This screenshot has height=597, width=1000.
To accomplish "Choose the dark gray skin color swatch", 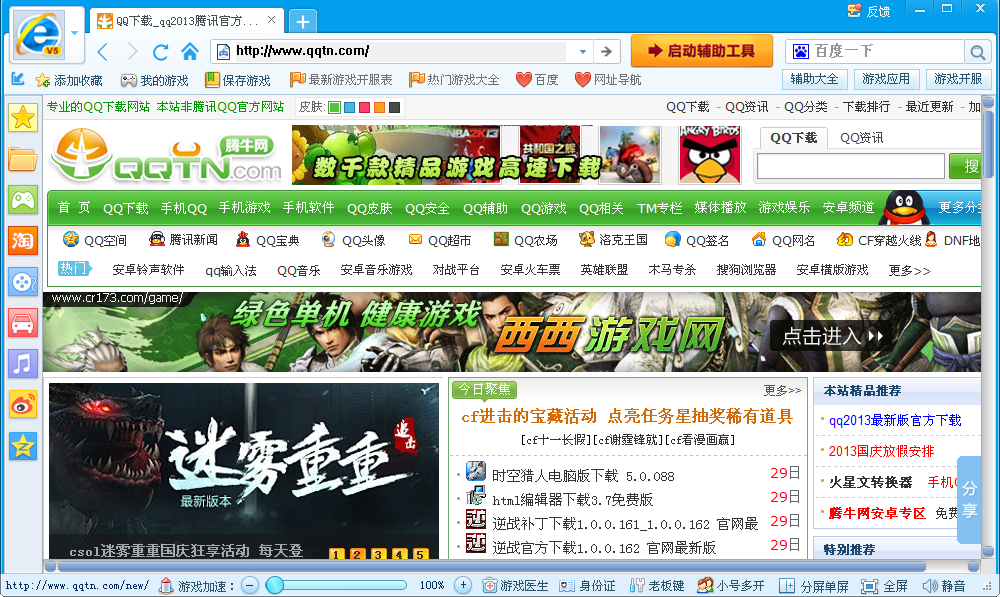I will coord(395,107).
